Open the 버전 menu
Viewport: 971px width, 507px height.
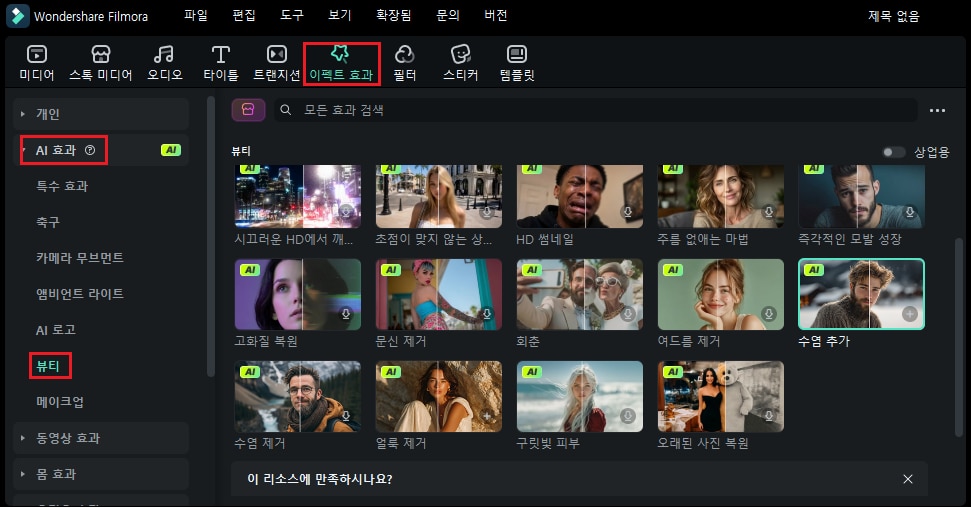(x=496, y=15)
